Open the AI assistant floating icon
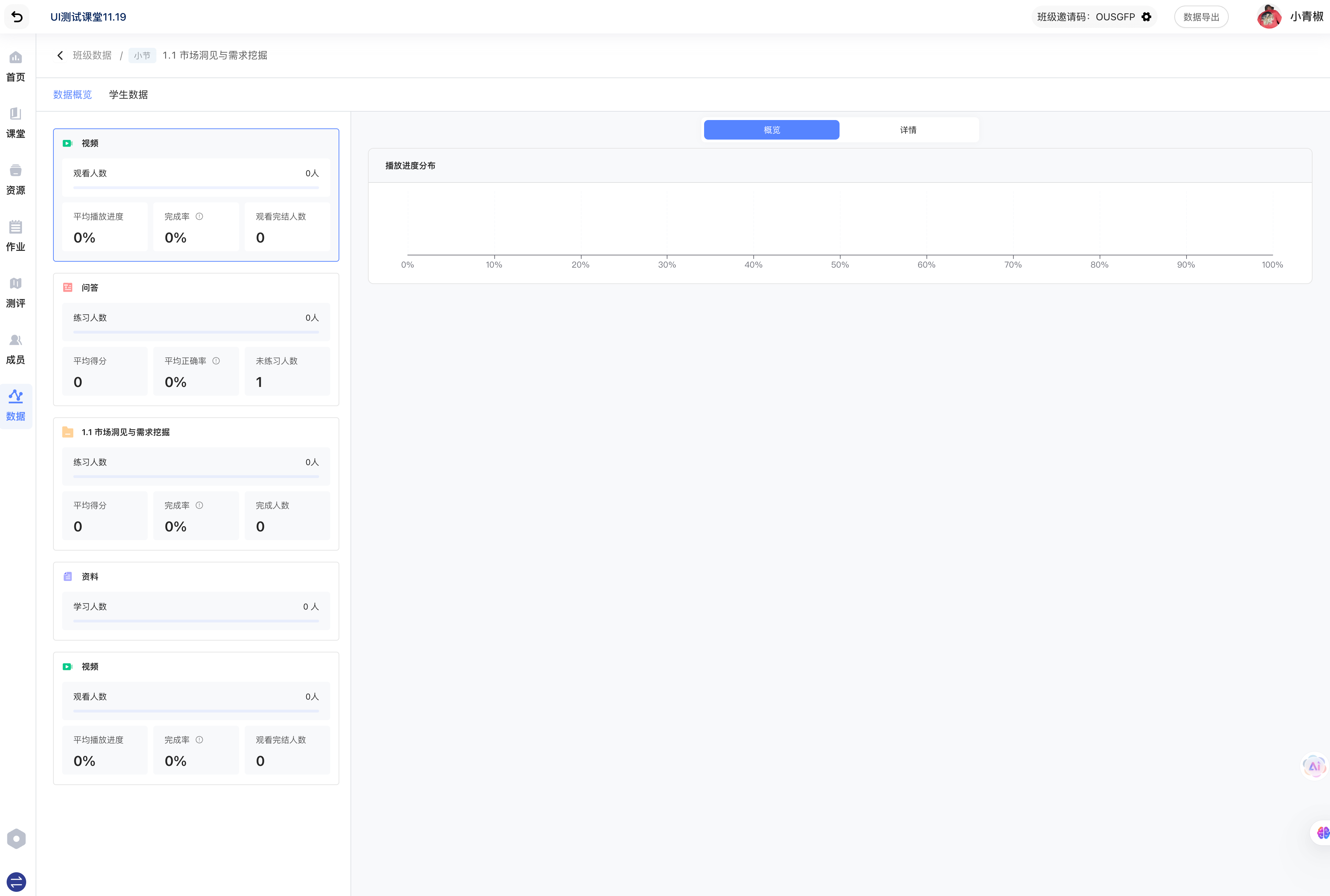Screen dimensions: 1330x896 pyautogui.click(x=1314, y=766)
